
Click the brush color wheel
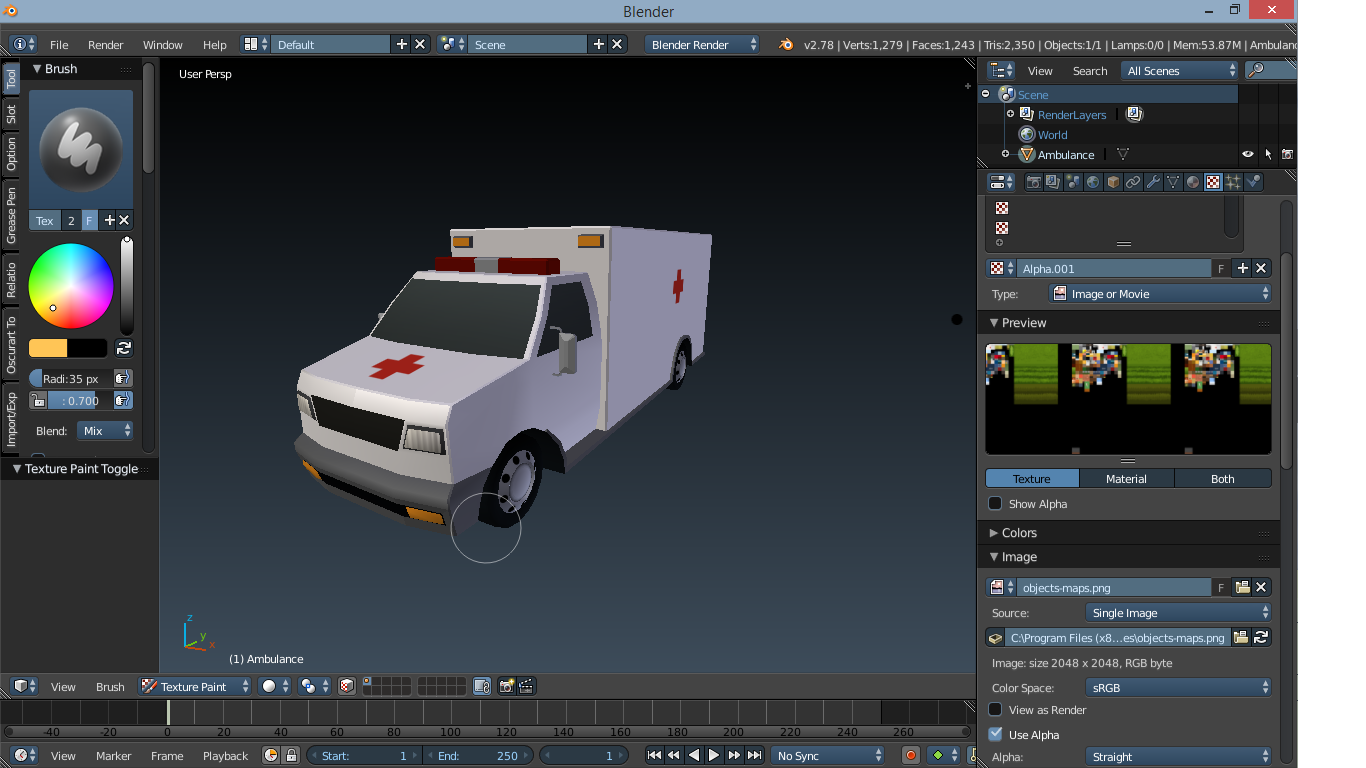click(x=71, y=286)
